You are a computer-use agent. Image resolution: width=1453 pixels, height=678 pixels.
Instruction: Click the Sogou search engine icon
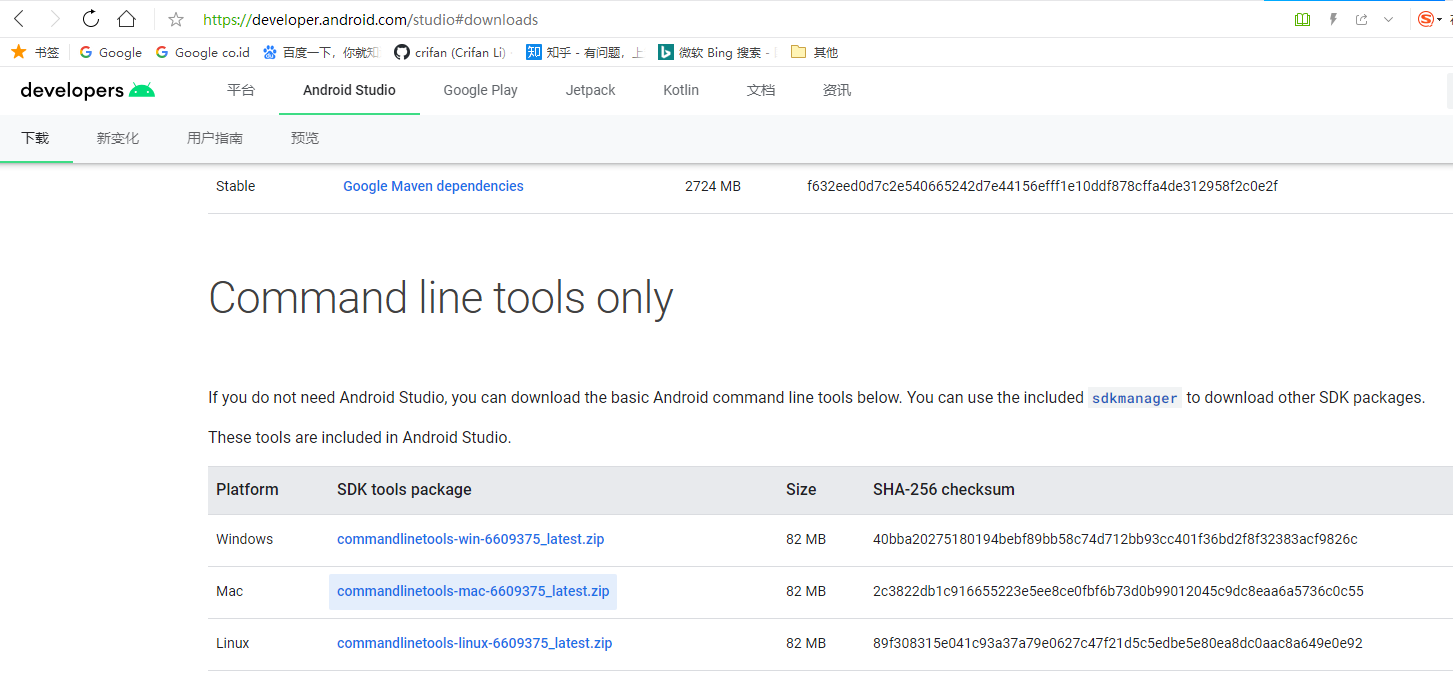click(1426, 19)
